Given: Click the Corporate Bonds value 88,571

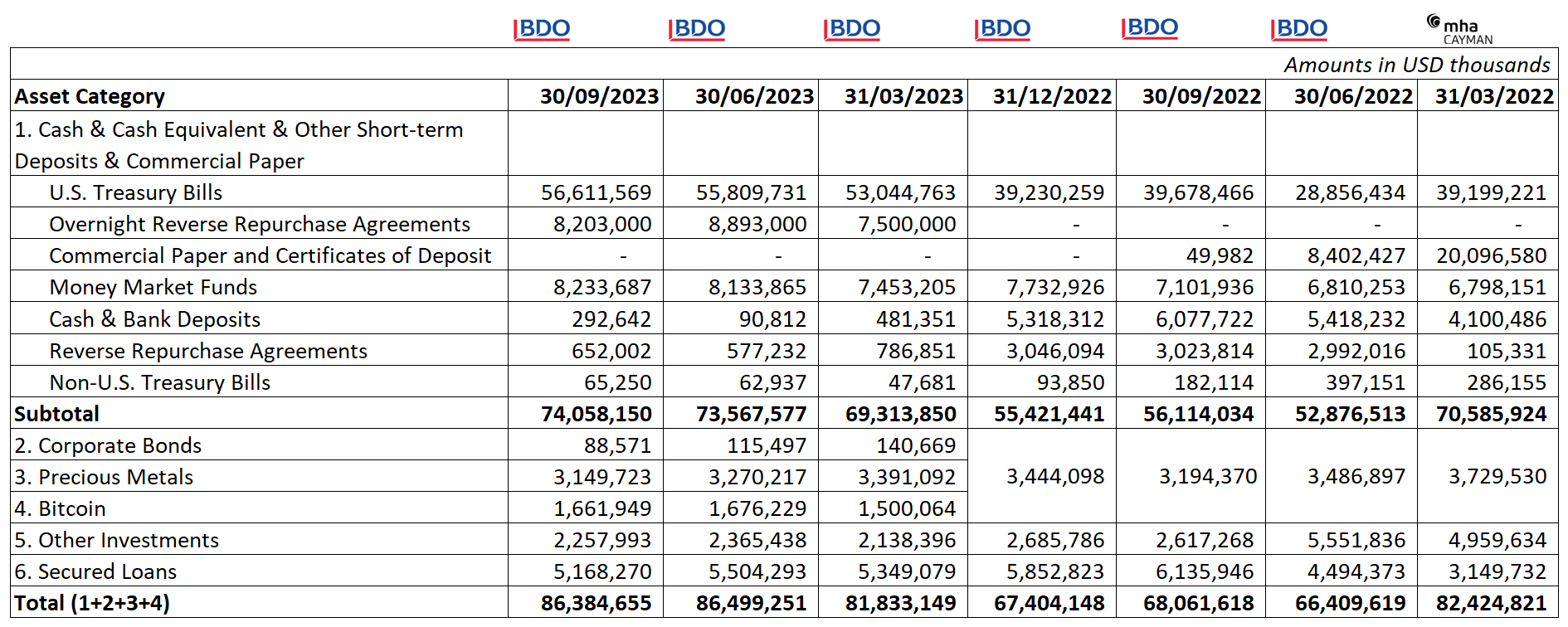Looking at the screenshot, I should tap(618, 445).
